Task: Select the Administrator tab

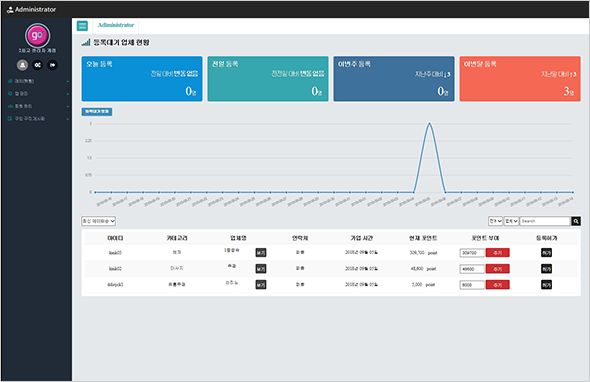Action: (116, 25)
